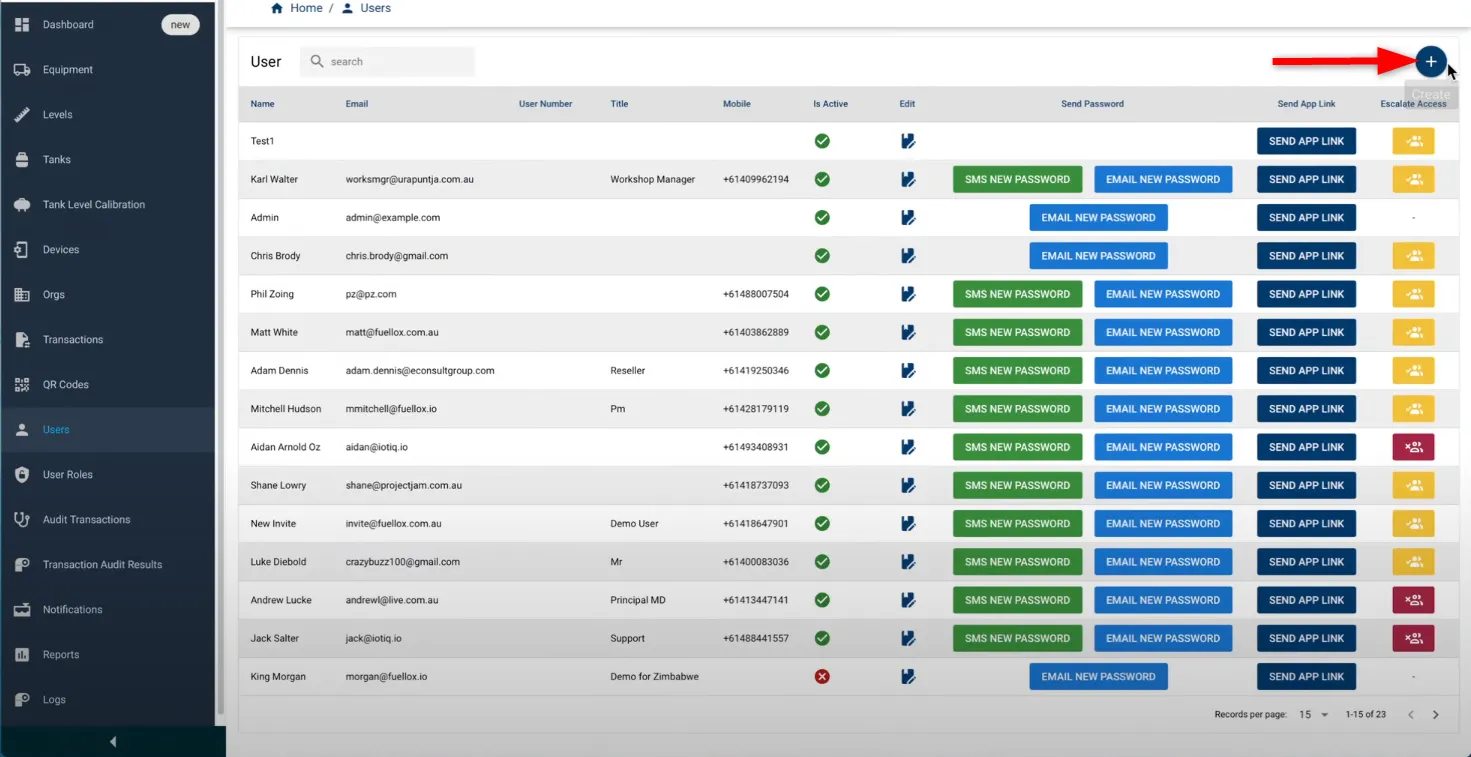Escalate access for Test1 user

point(1413,142)
